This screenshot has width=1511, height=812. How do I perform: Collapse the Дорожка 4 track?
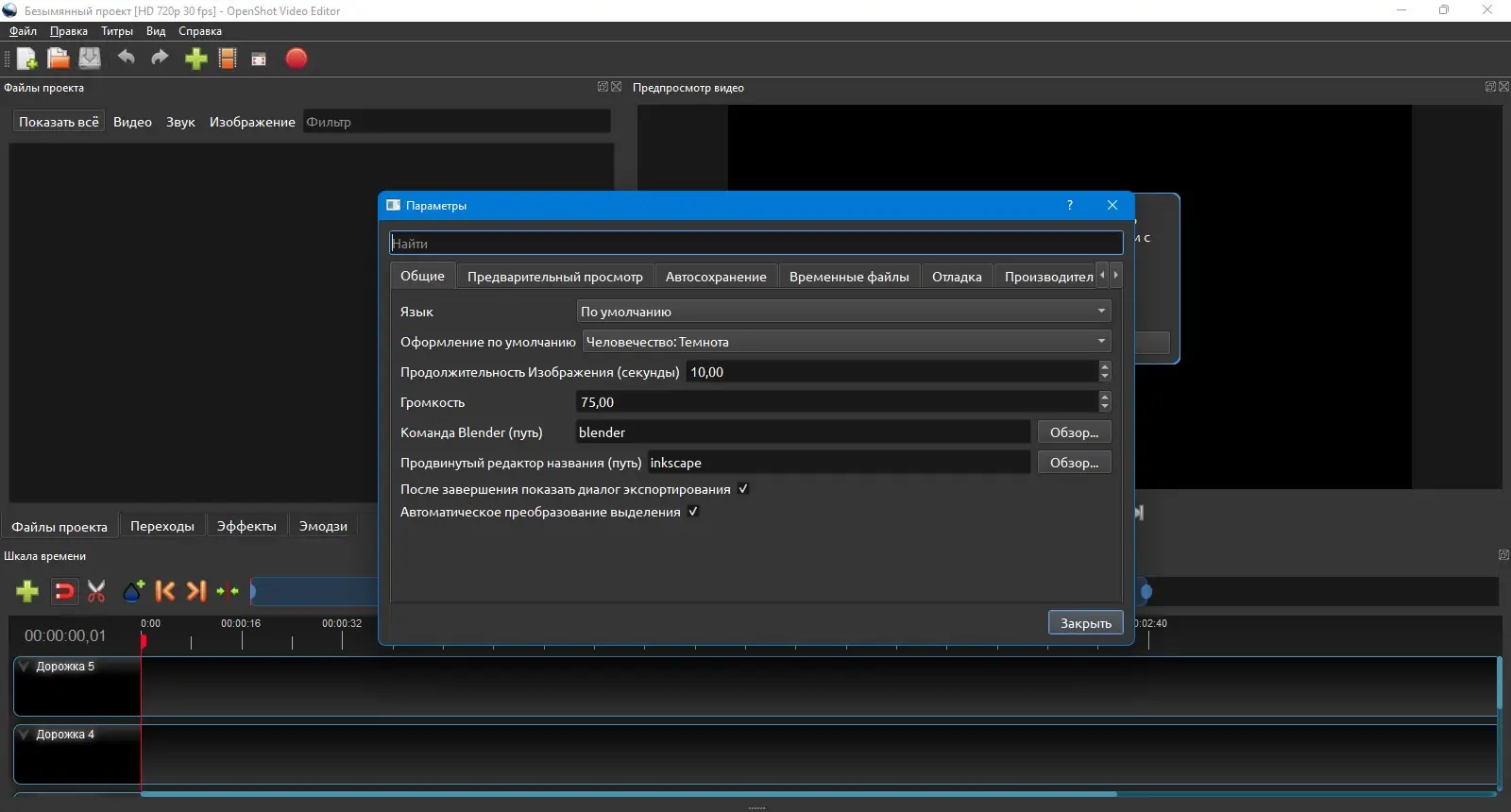pyautogui.click(x=25, y=735)
